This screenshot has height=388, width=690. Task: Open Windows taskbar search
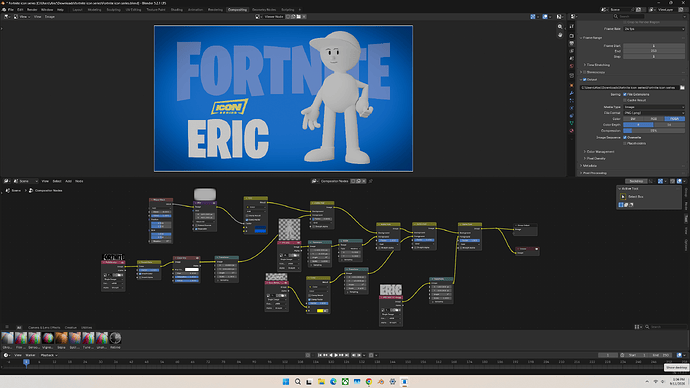297,381
